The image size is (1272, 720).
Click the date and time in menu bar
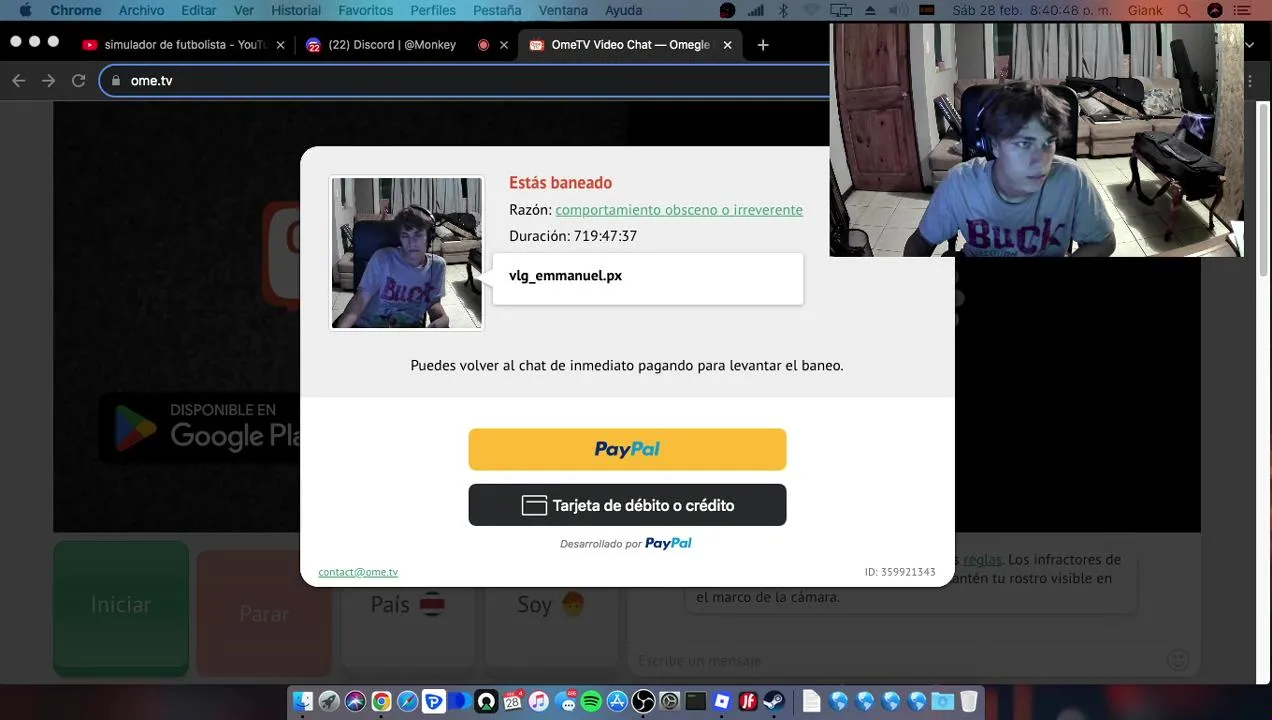1032,10
